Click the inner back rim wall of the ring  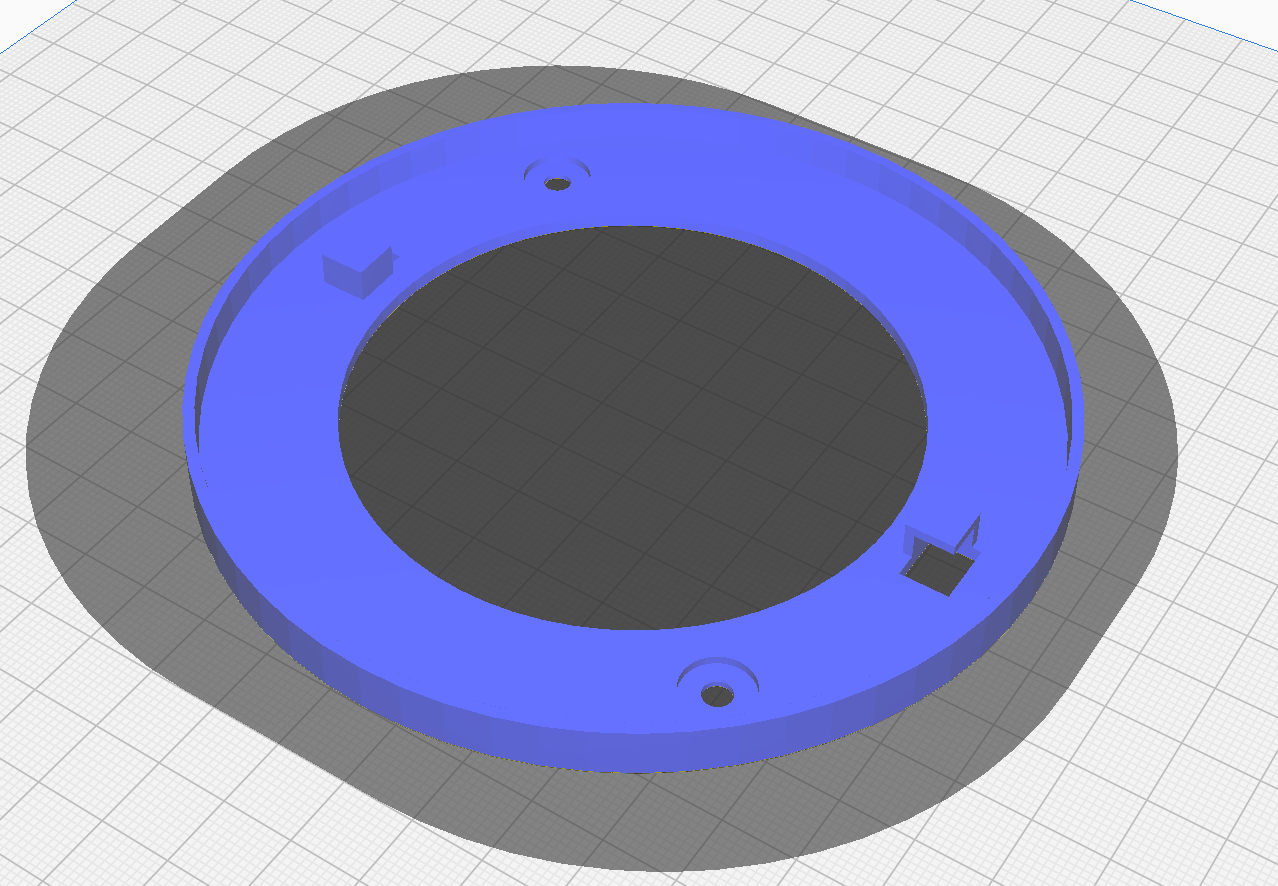tap(640, 118)
